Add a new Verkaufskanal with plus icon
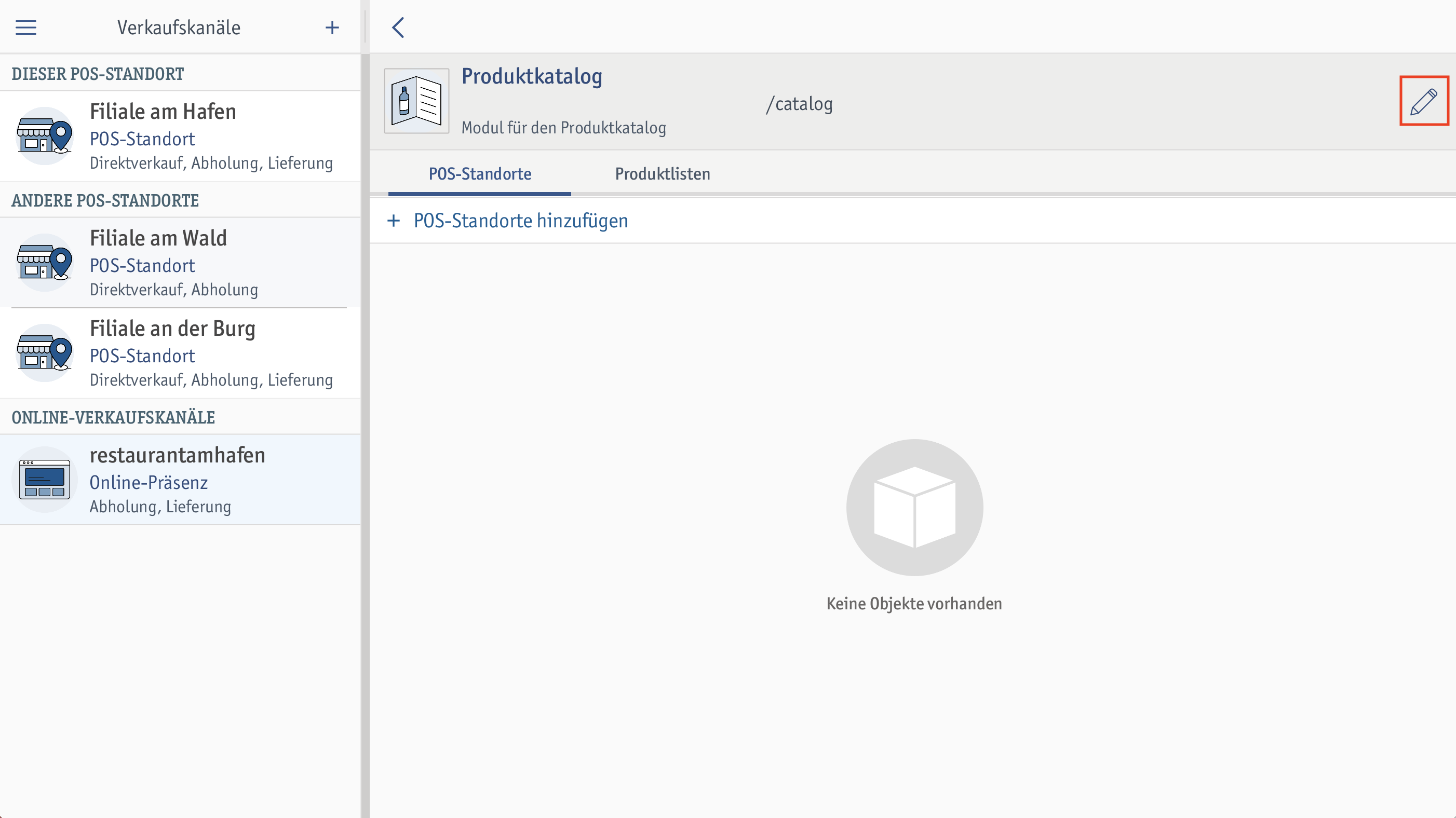Viewport: 1456px width, 818px height. (332, 27)
